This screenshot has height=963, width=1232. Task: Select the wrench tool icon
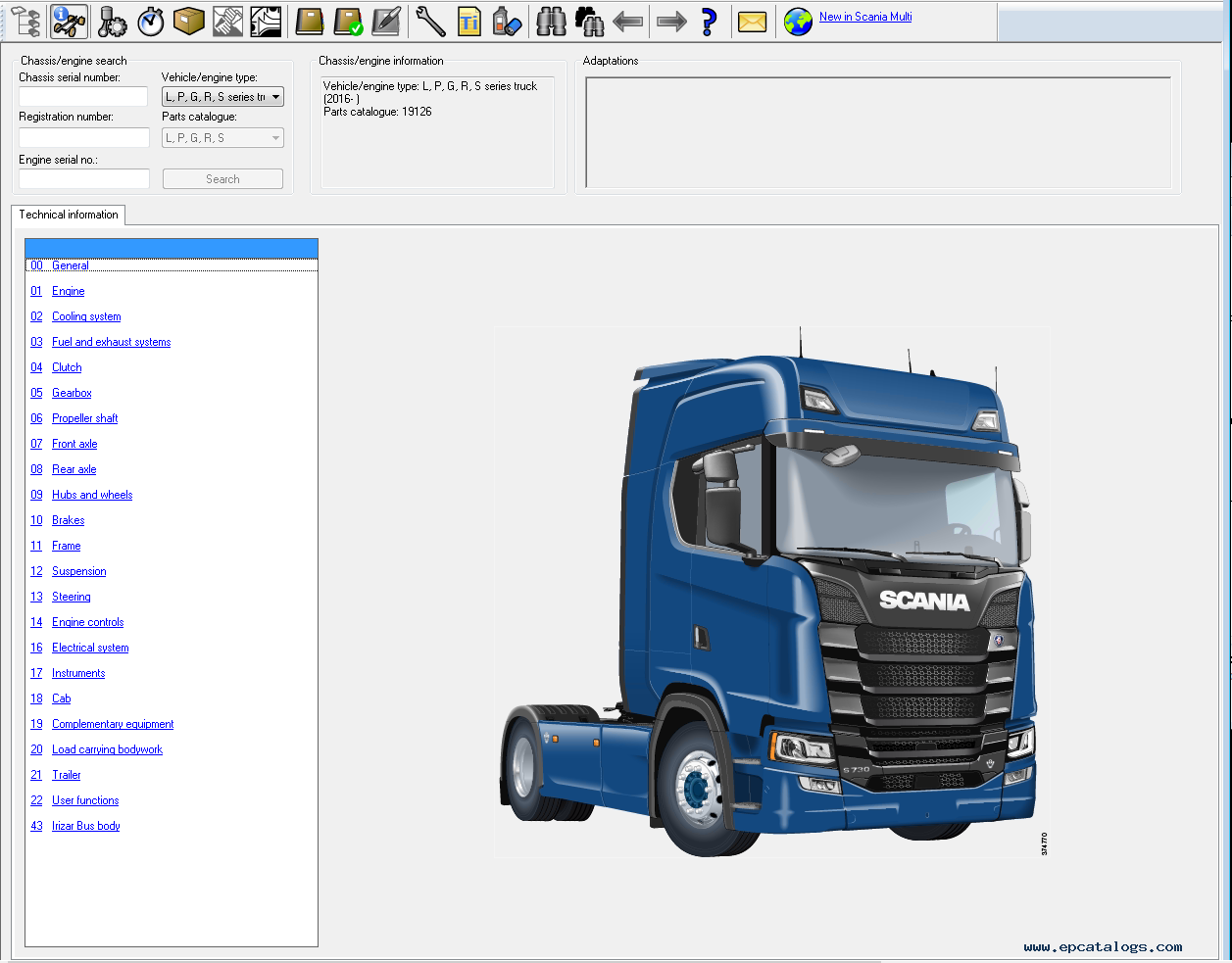[430, 21]
